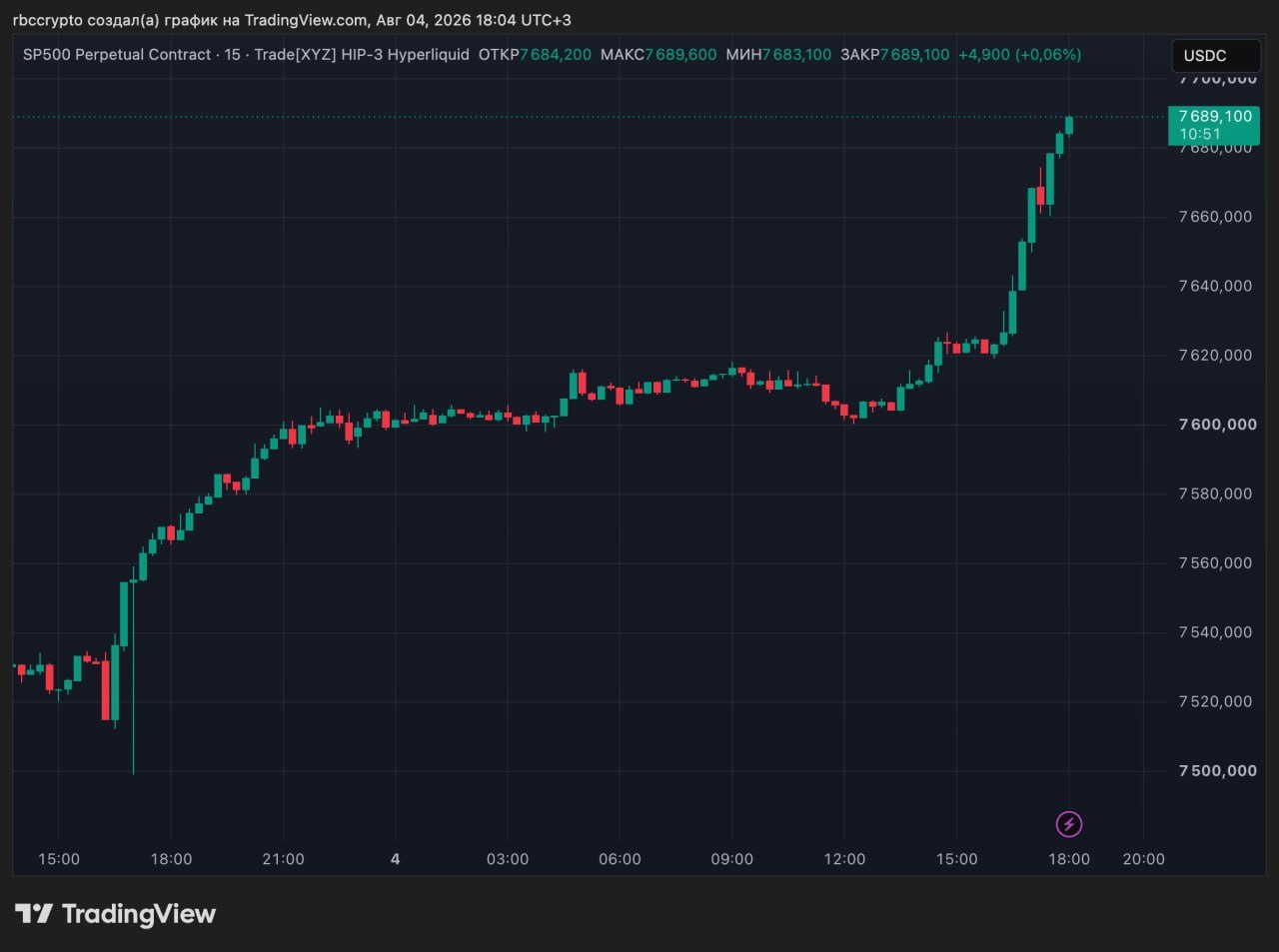The image size is (1279, 952).
Task: Click the 7 660,000 price axis label
Action: coord(1215,217)
